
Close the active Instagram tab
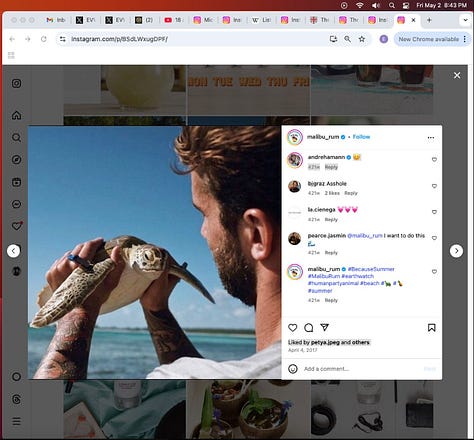(x=413, y=20)
